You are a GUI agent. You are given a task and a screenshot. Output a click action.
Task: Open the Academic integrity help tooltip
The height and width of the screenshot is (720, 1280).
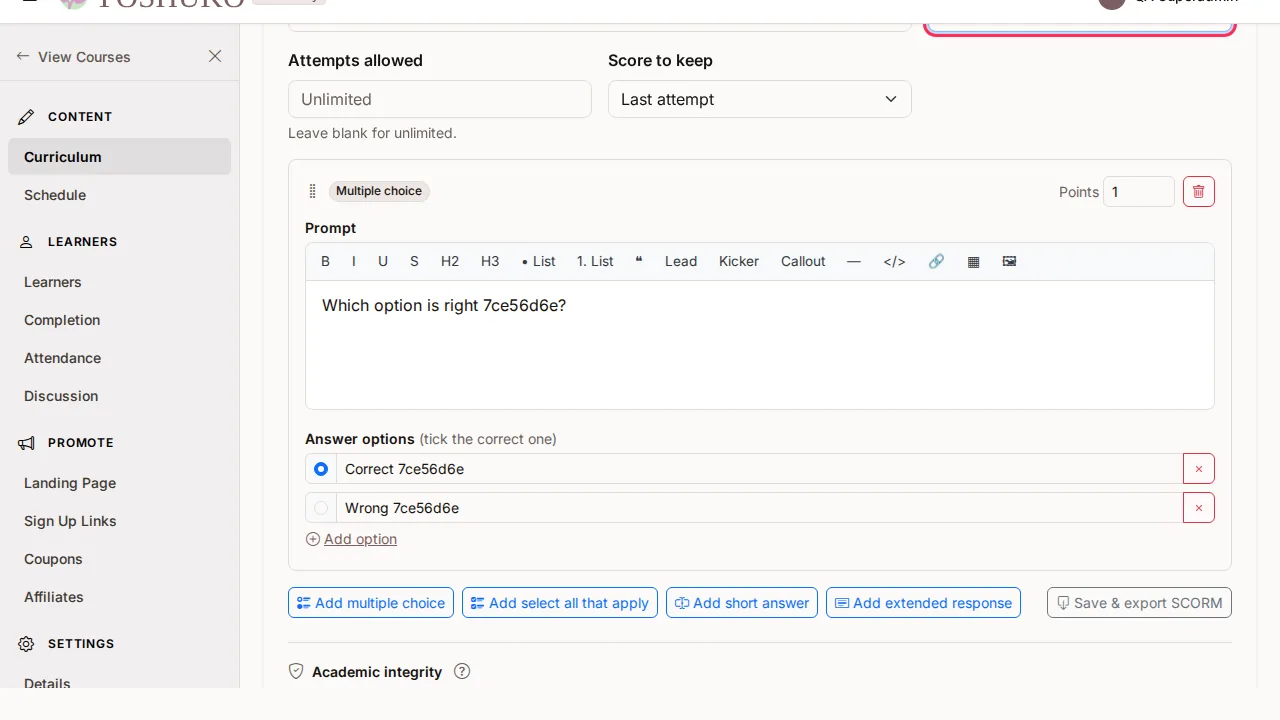pyautogui.click(x=462, y=672)
